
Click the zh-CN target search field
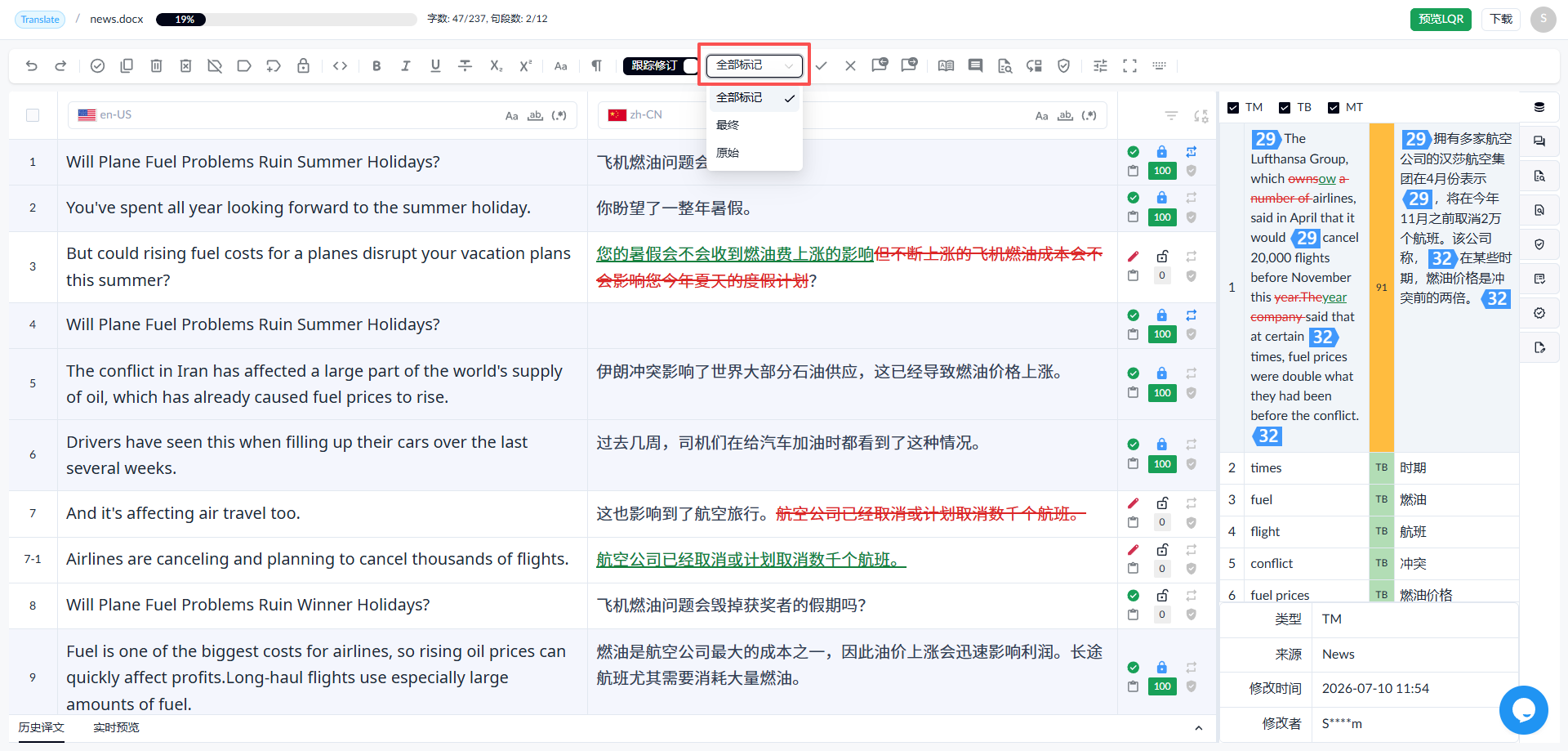(853, 115)
